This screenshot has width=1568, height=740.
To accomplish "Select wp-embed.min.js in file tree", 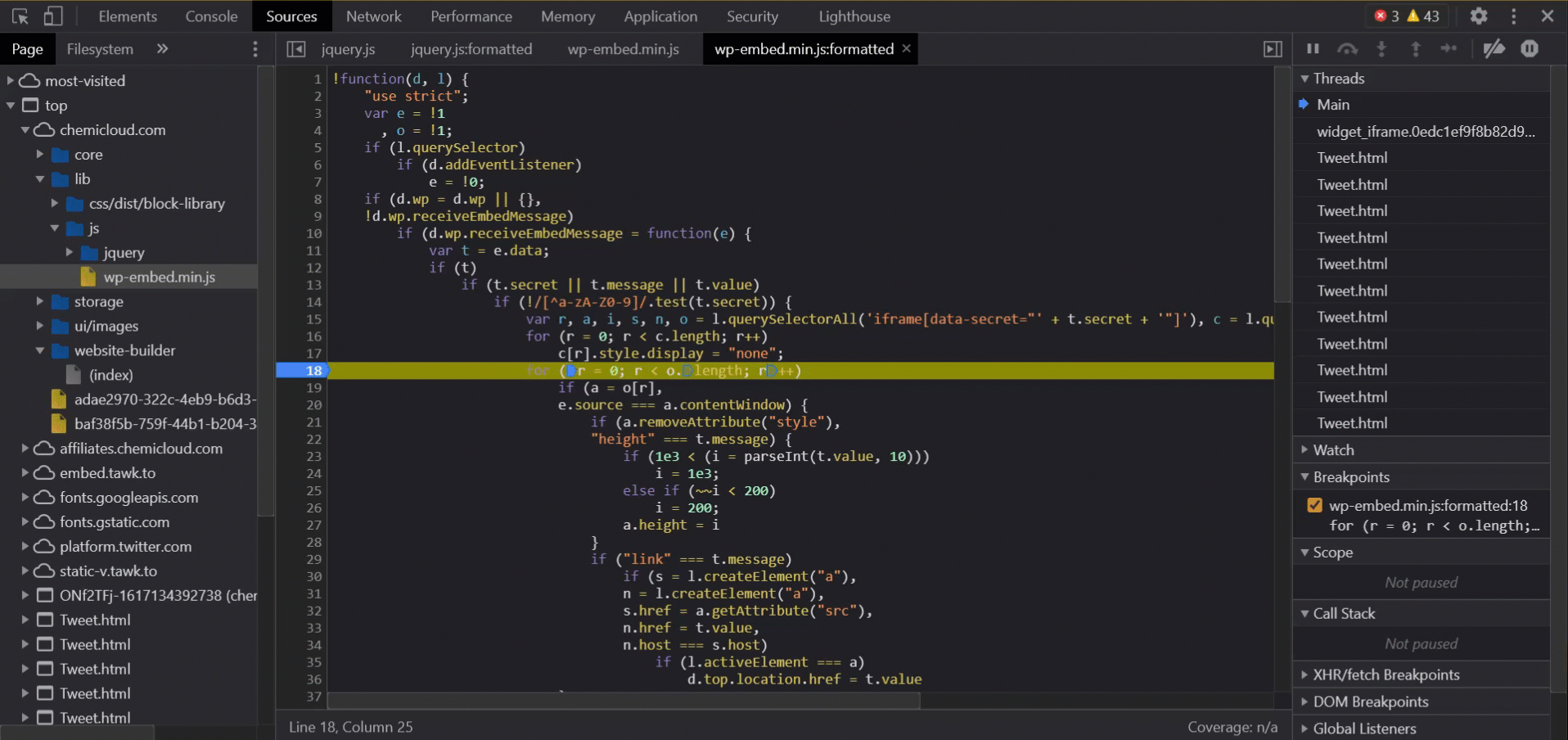I will point(159,277).
